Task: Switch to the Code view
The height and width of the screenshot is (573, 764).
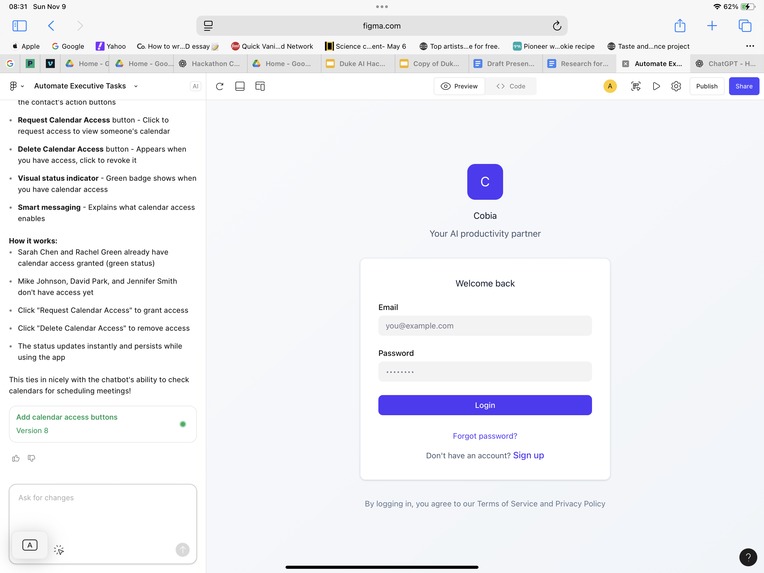Action: pyautogui.click(x=511, y=86)
